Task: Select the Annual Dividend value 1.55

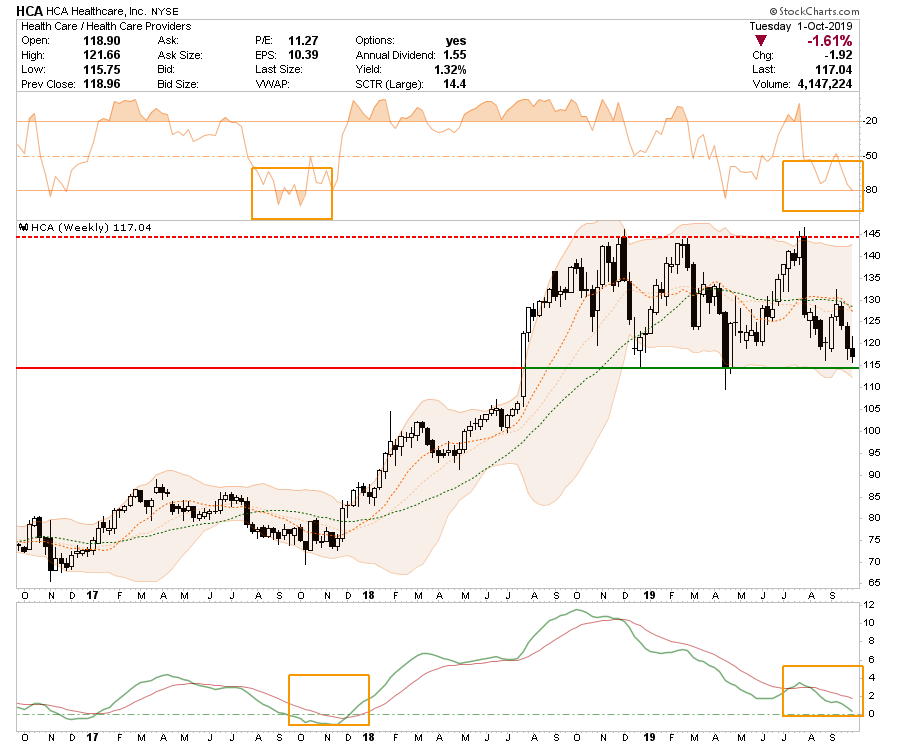Action: click(x=455, y=55)
